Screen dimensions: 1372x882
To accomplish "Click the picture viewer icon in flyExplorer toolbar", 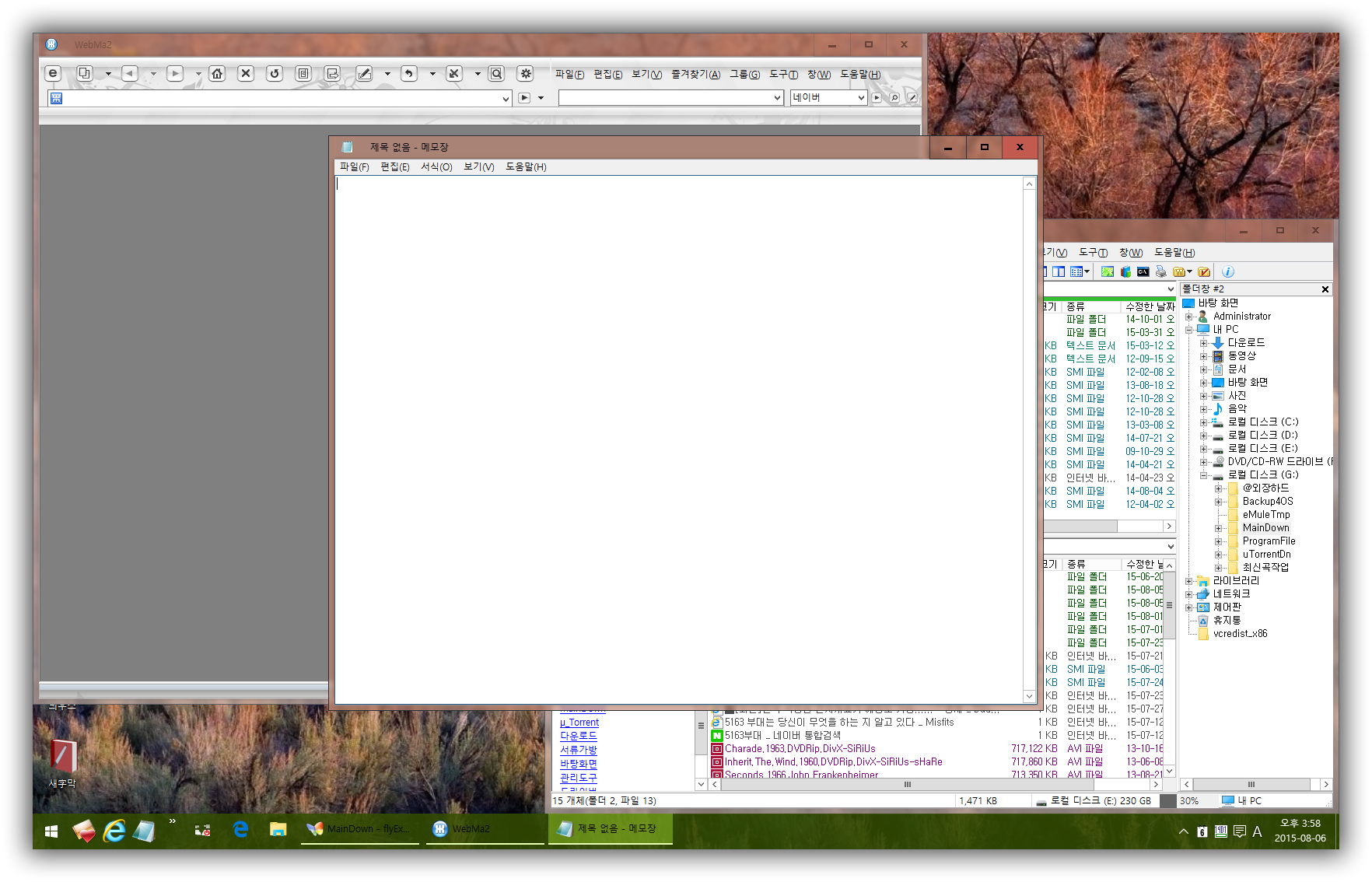I will coord(1108,272).
